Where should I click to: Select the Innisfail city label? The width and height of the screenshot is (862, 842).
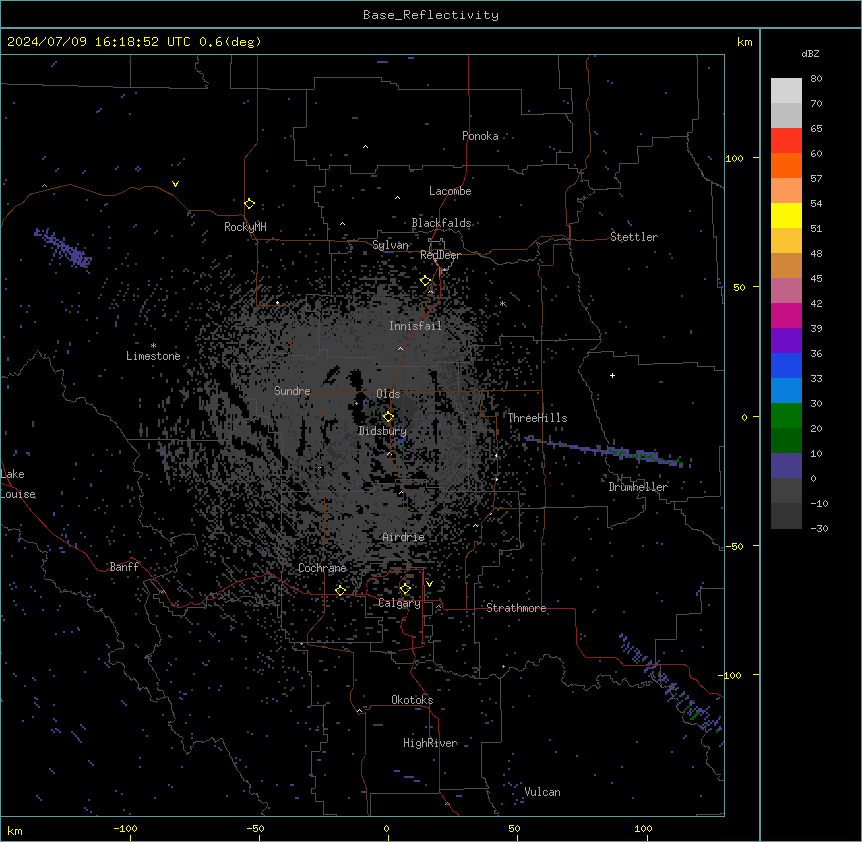[x=415, y=326]
